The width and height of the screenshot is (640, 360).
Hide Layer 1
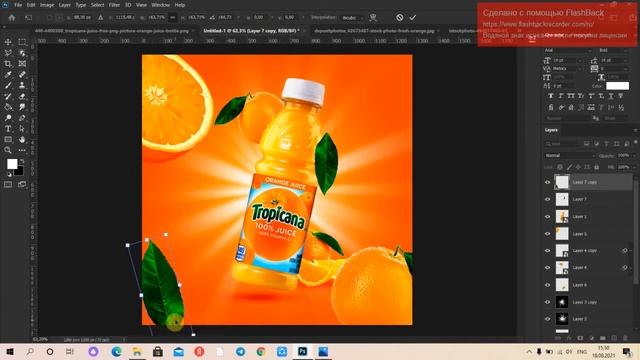[548, 217]
